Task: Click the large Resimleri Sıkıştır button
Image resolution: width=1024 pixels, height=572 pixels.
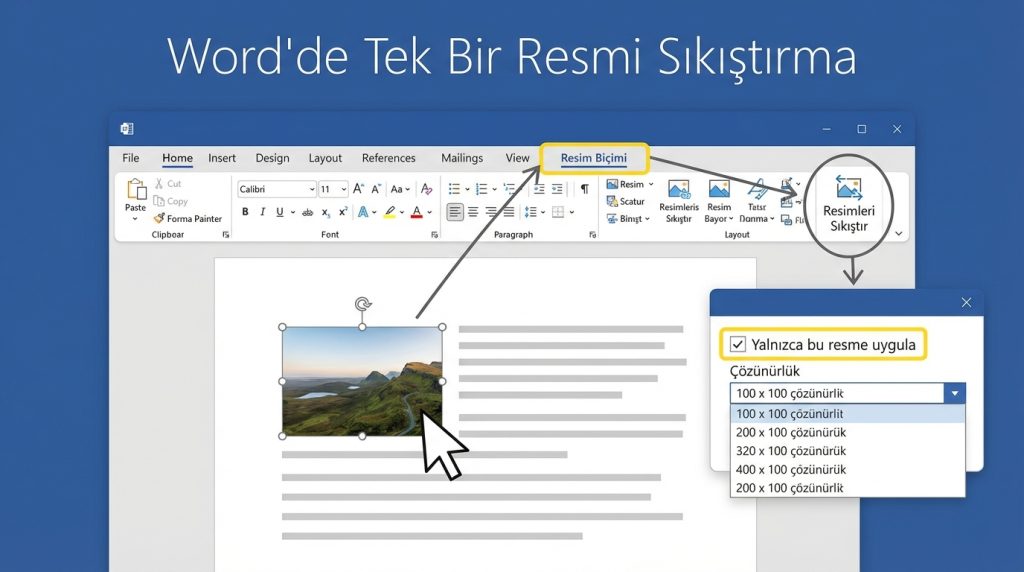Action: pos(848,204)
